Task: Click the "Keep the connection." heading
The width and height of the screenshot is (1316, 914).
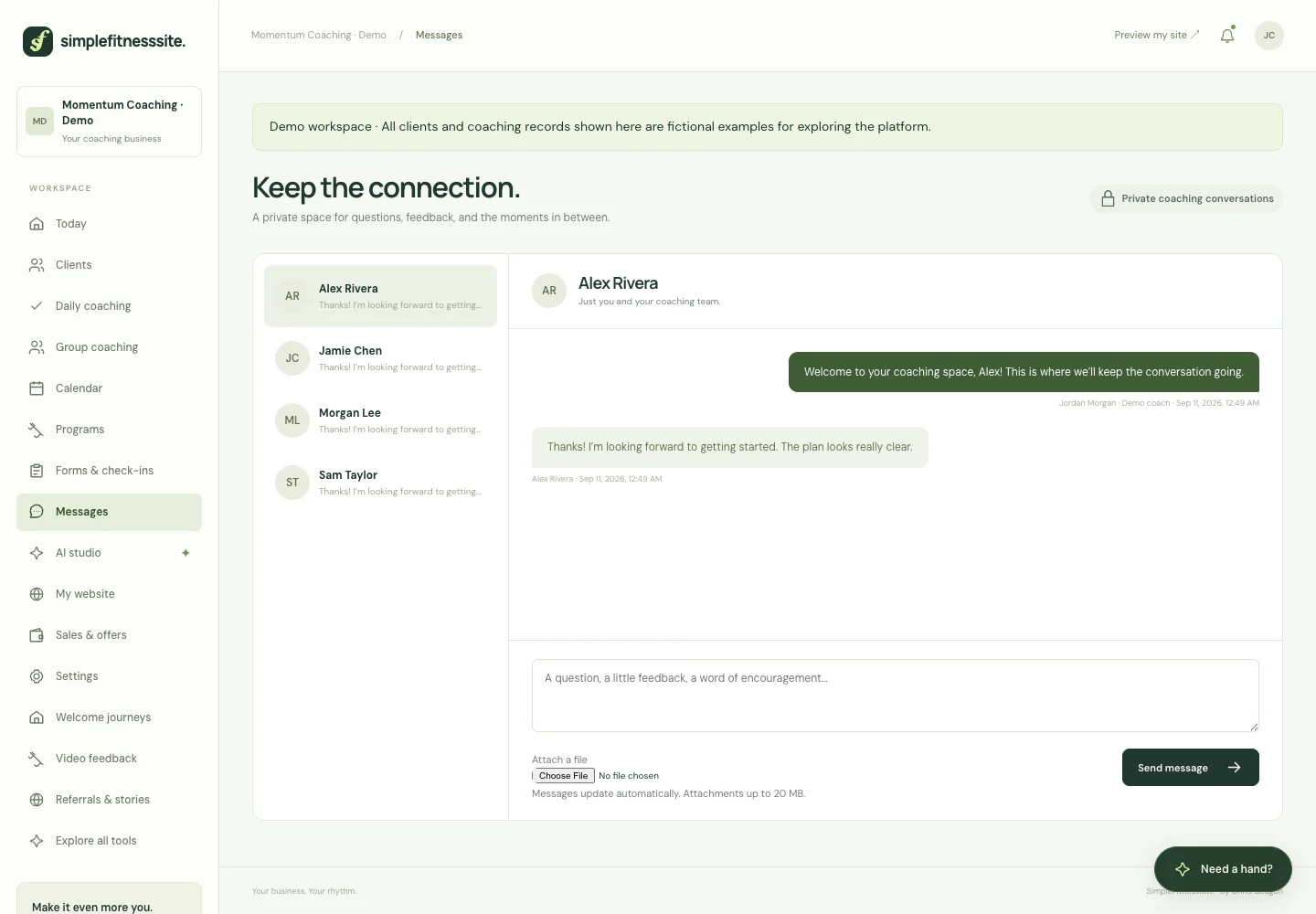Action: point(386,187)
